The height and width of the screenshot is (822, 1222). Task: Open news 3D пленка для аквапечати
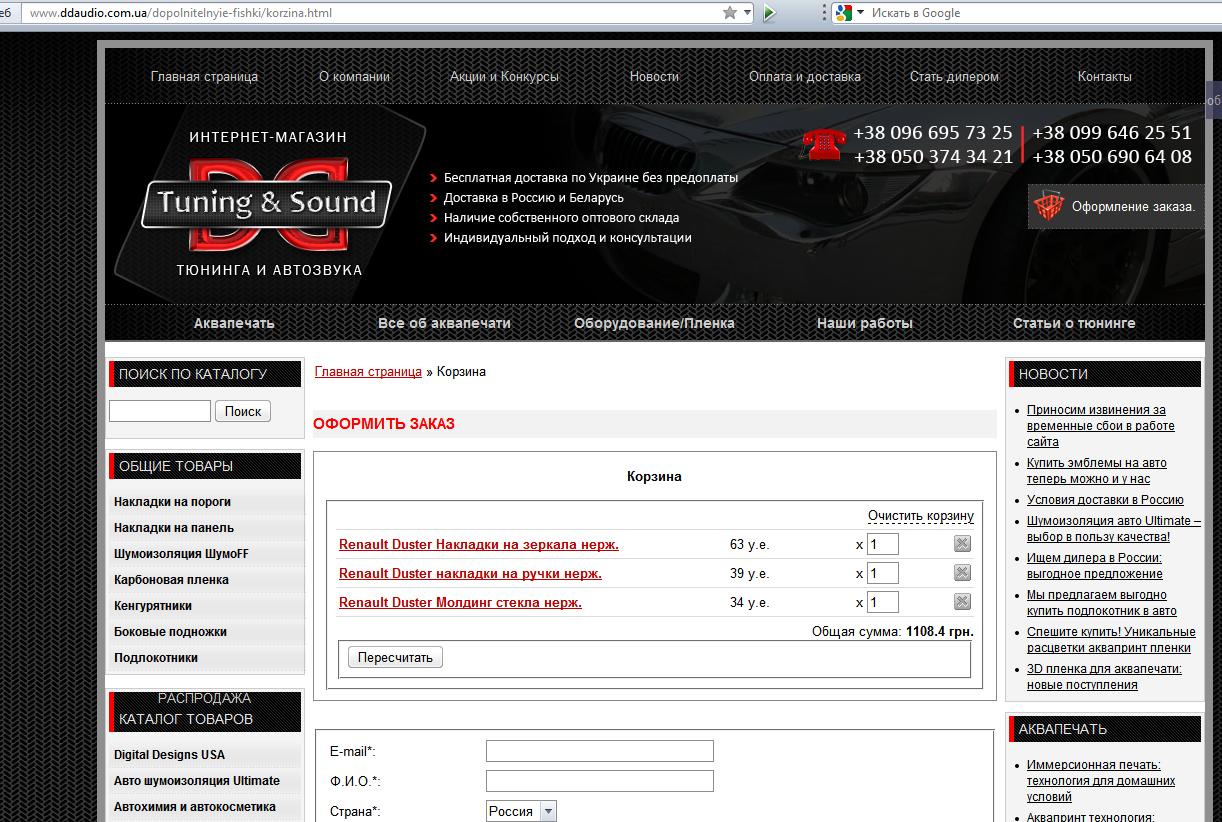[1104, 677]
